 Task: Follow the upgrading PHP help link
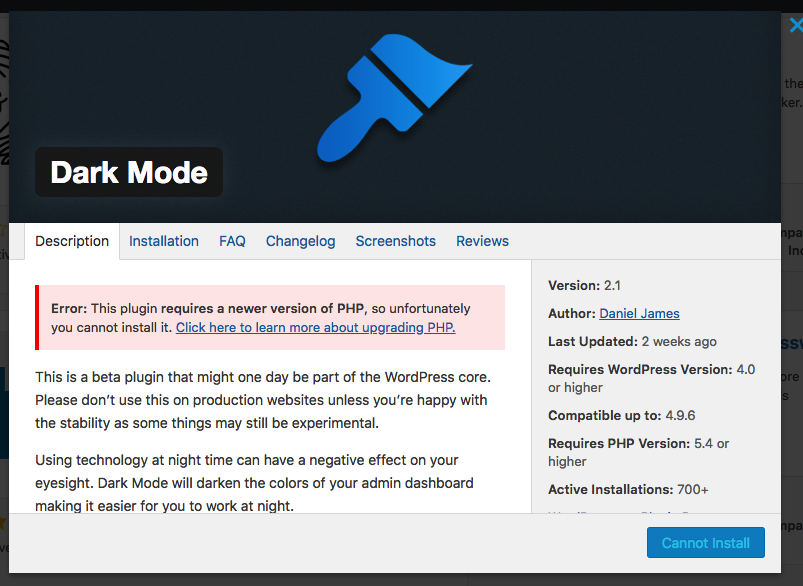316,328
